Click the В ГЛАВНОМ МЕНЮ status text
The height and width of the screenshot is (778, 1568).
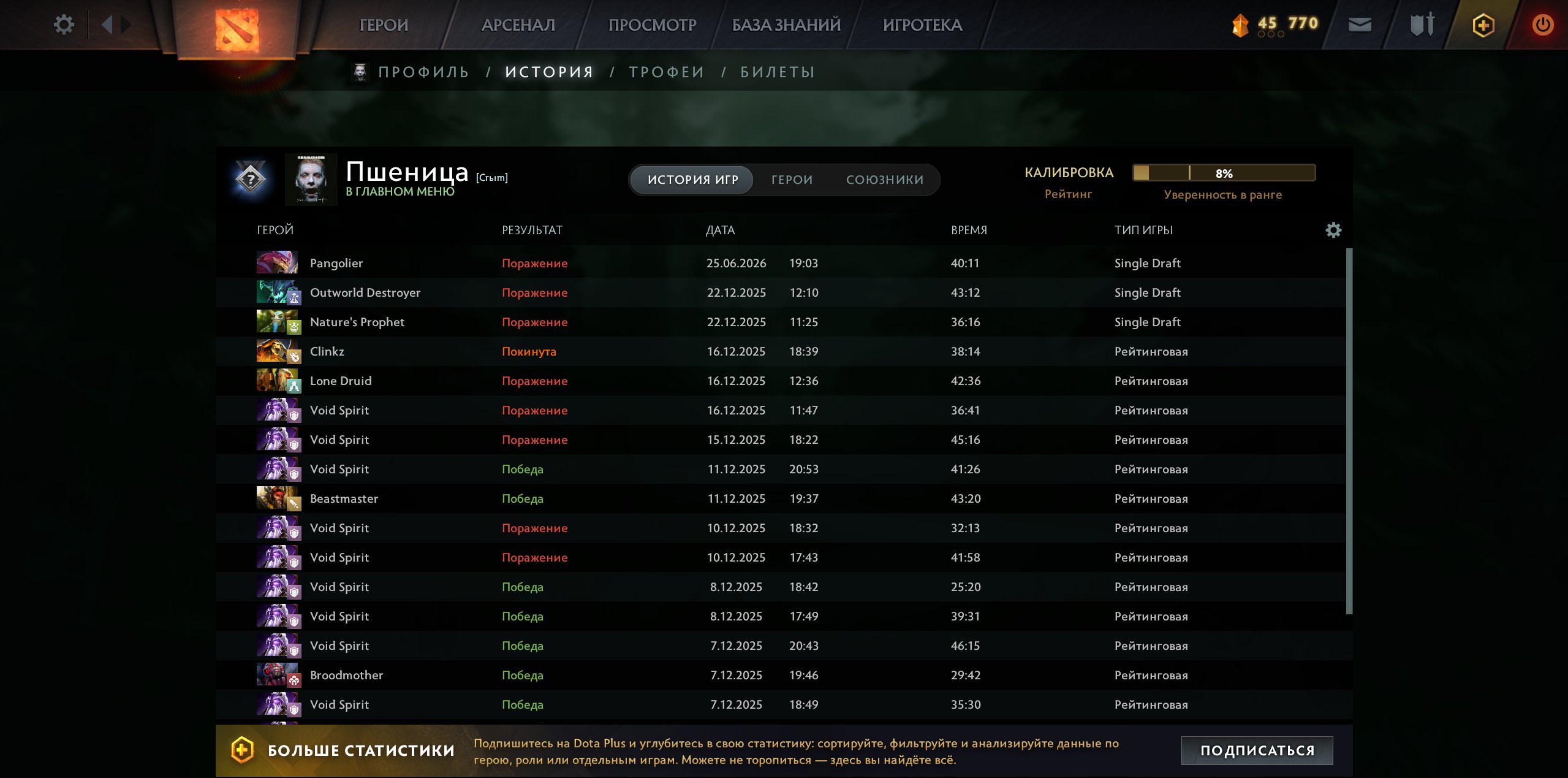coord(400,191)
